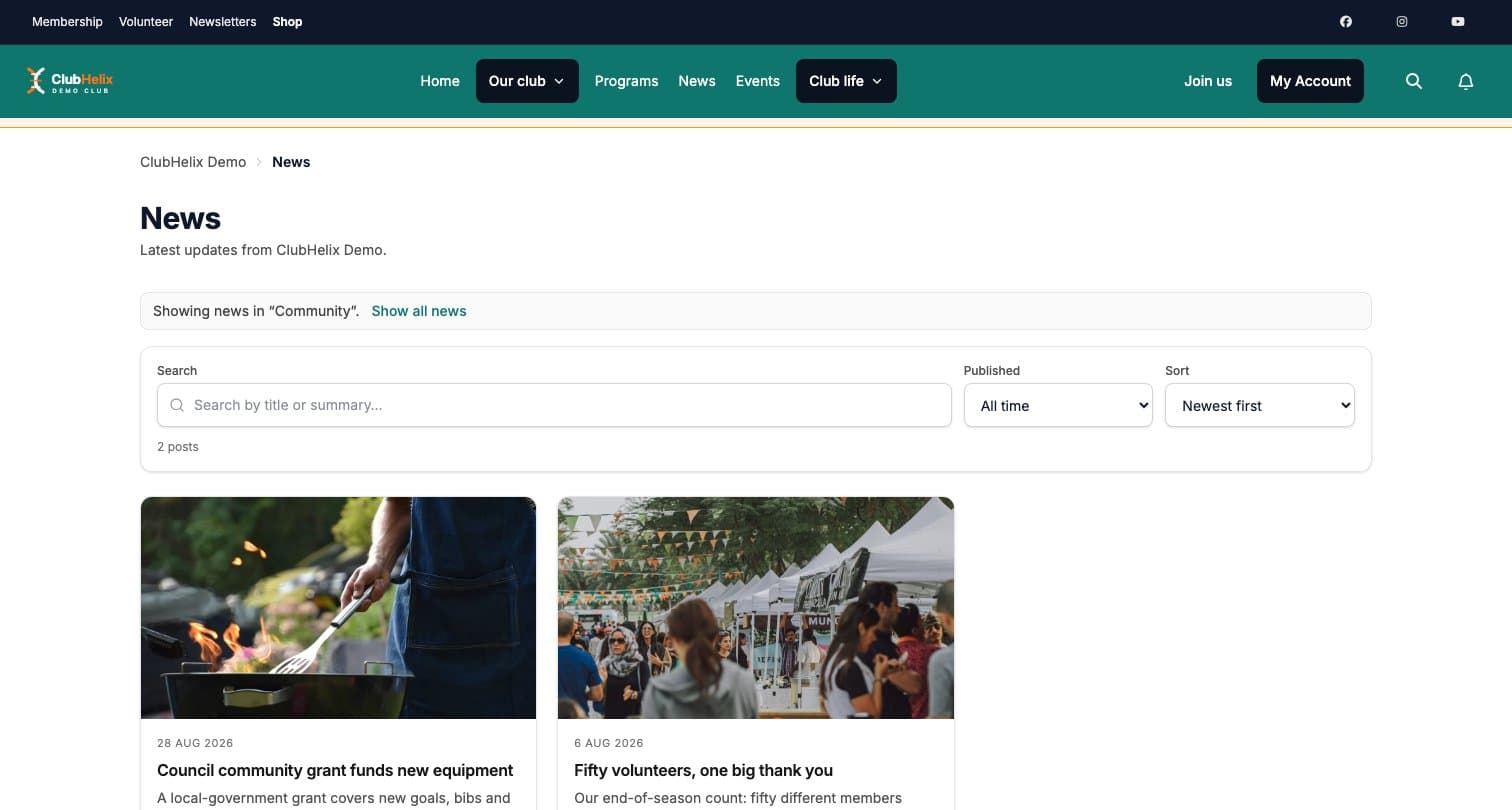This screenshot has width=1512, height=810.
Task: Click the 28 AUG 2026 date
Action: click(x=195, y=743)
